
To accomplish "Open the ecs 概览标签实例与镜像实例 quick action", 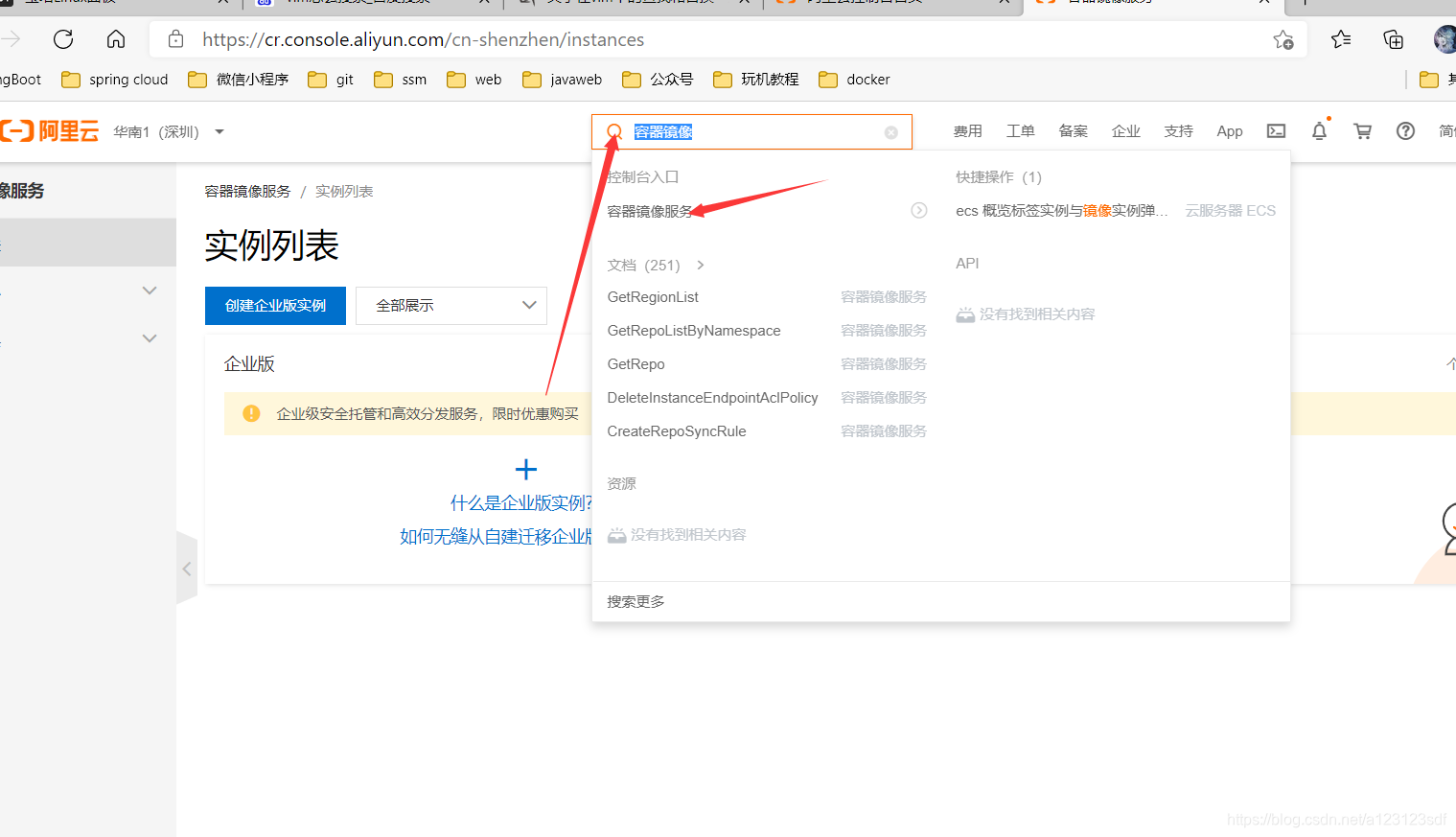I will pos(1062,211).
